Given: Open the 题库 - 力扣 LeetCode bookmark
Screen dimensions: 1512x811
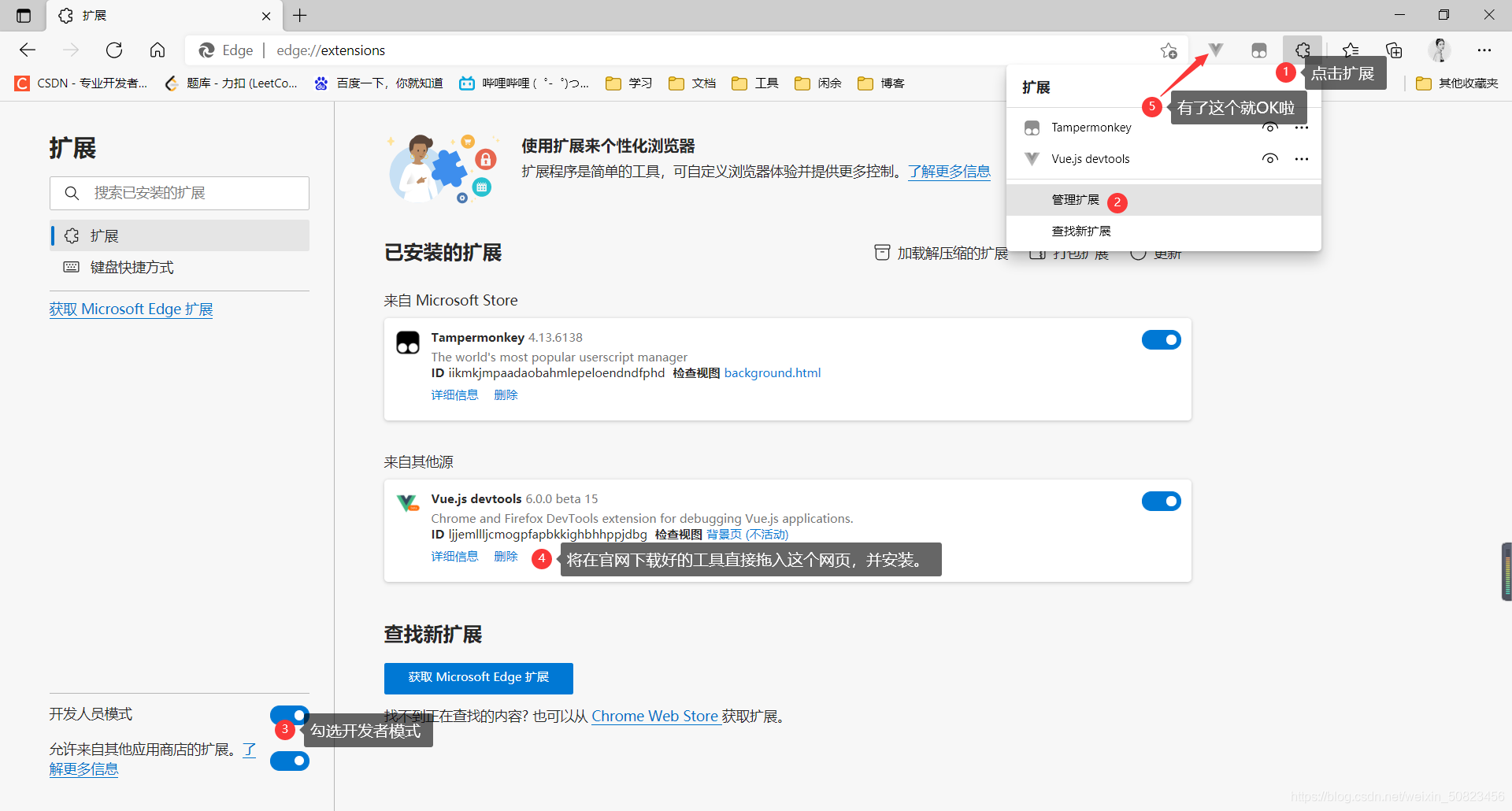Looking at the screenshot, I should click(231, 83).
